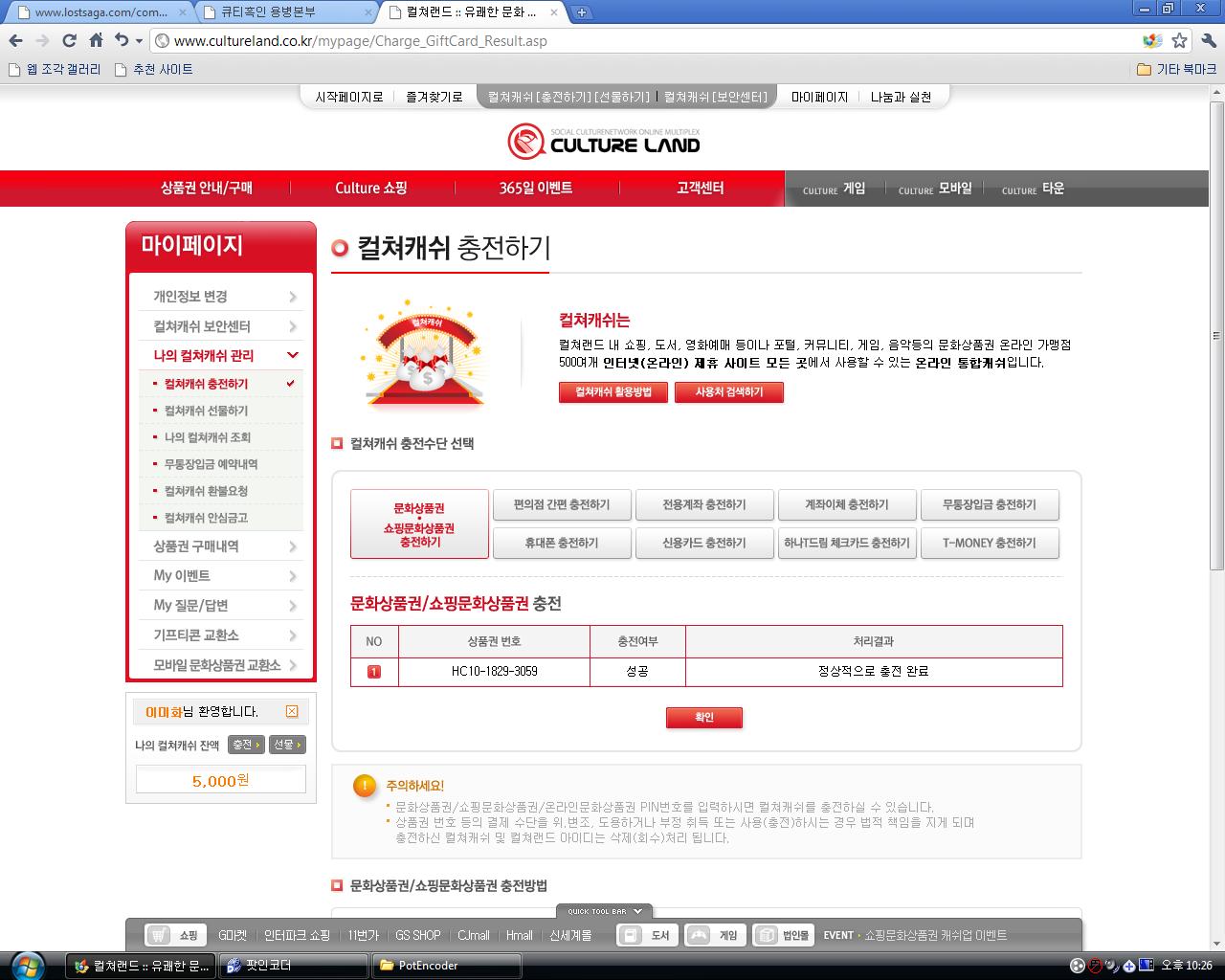Click the browser reload icon
Screen dimensions: 1225x980
[x=69, y=40]
